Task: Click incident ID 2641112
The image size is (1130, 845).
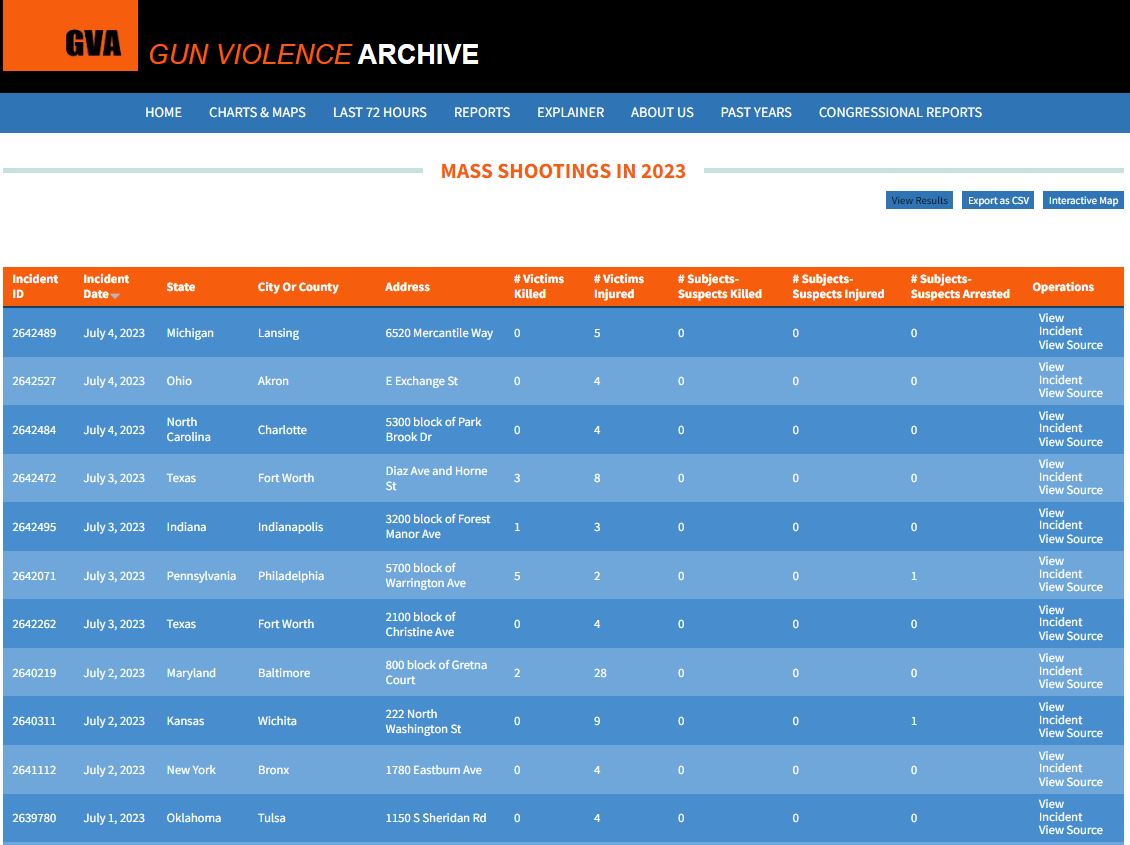Action: 34,770
